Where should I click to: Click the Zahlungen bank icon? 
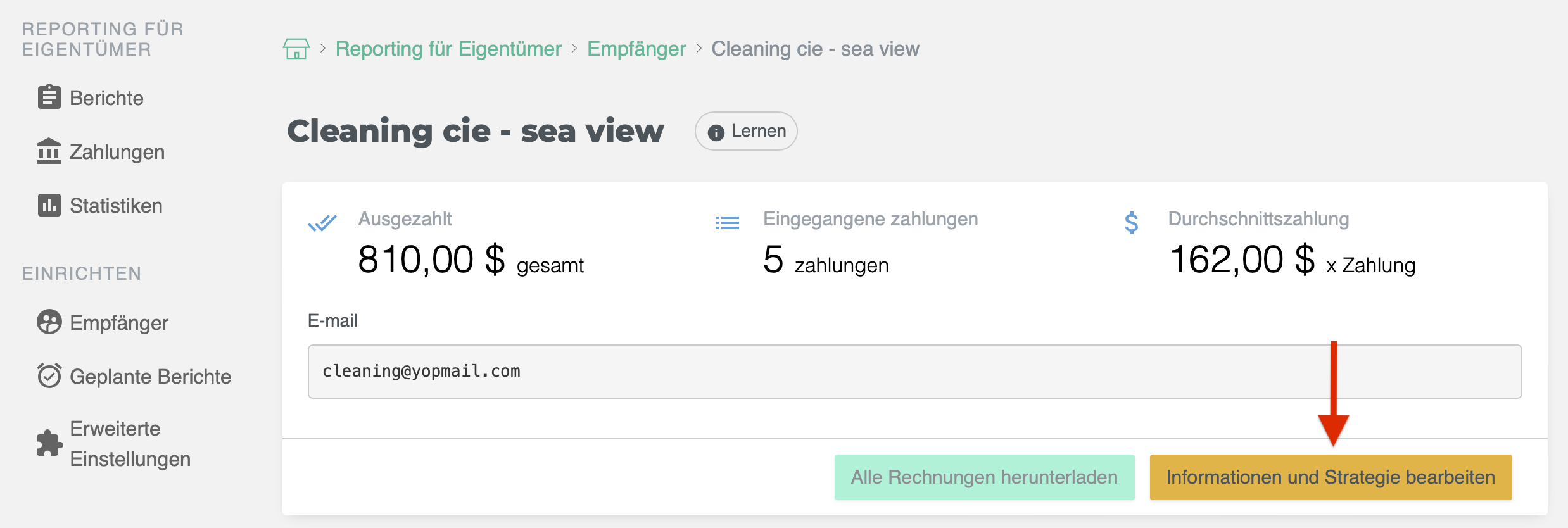[x=49, y=151]
